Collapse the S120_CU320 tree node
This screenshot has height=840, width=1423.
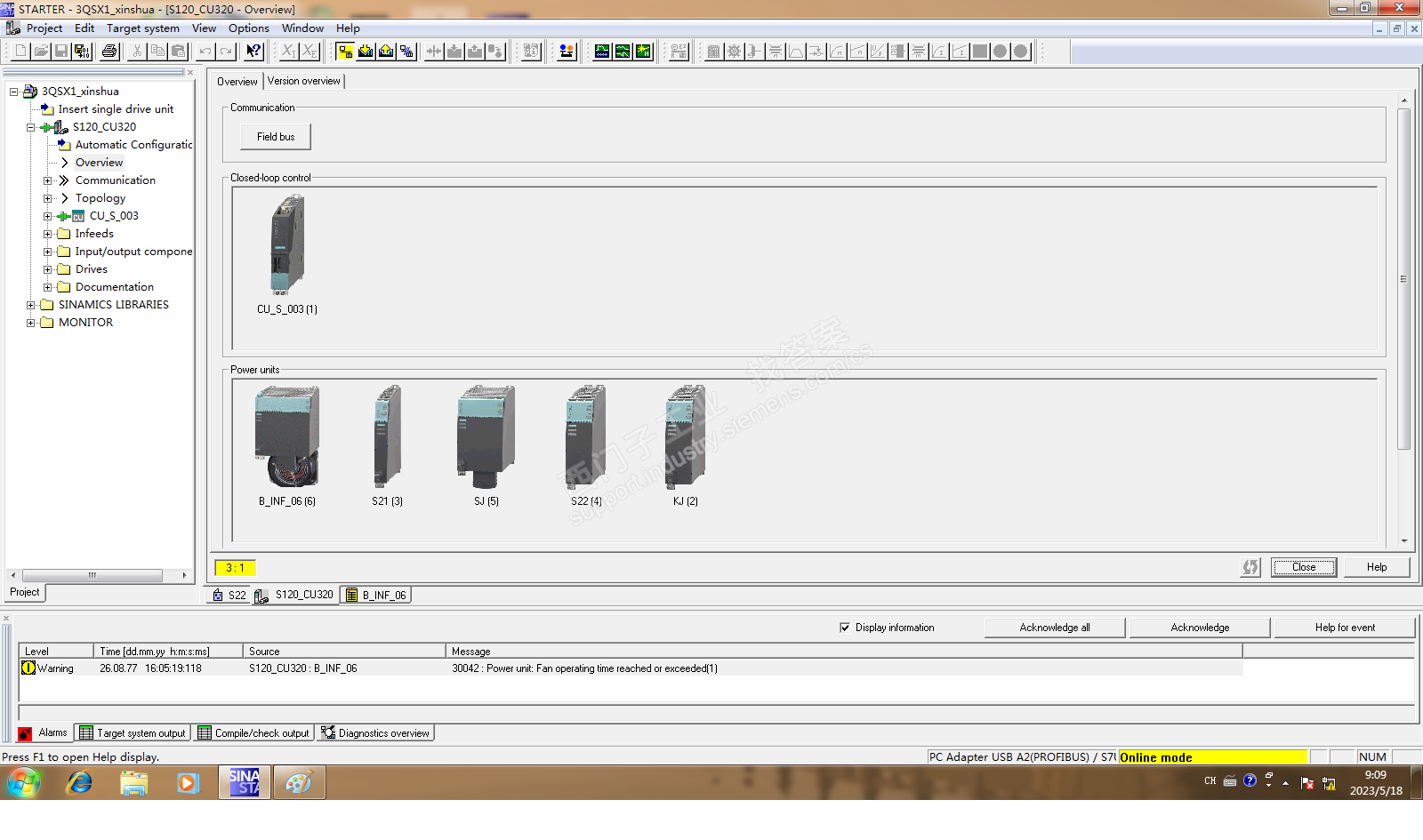tap(31, 127)
